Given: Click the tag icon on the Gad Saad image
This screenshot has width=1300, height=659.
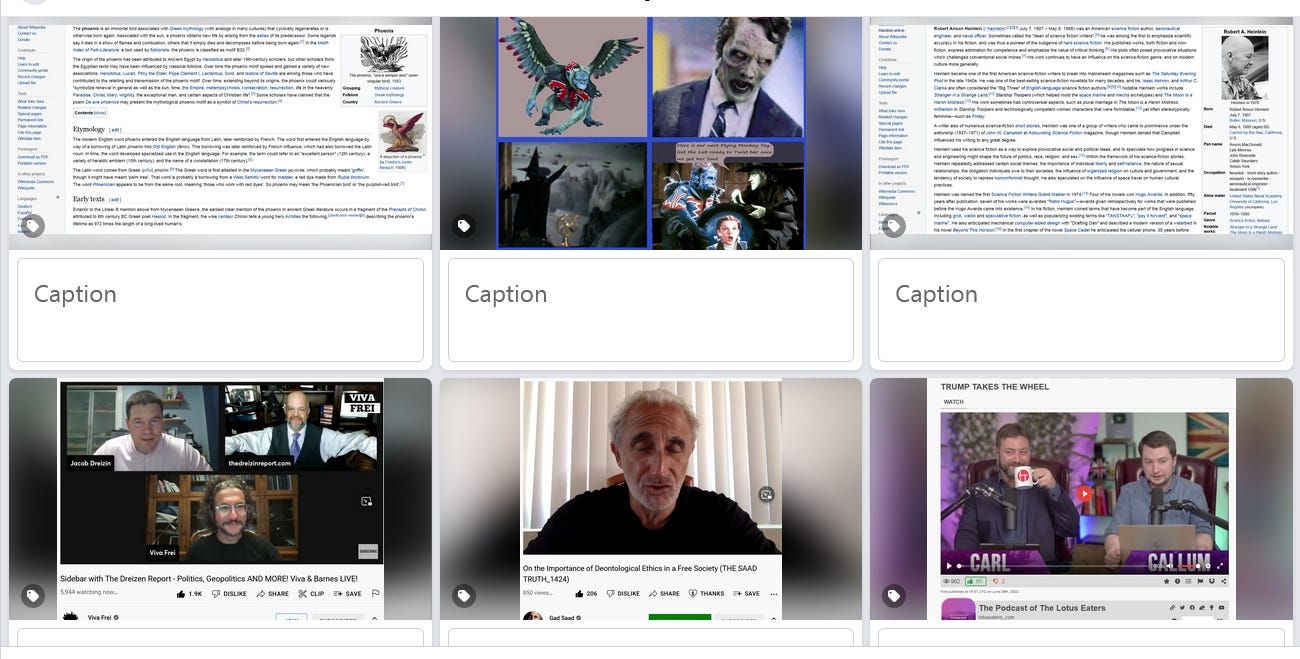Looking at the screenshot, I should (x=464, y=596).
